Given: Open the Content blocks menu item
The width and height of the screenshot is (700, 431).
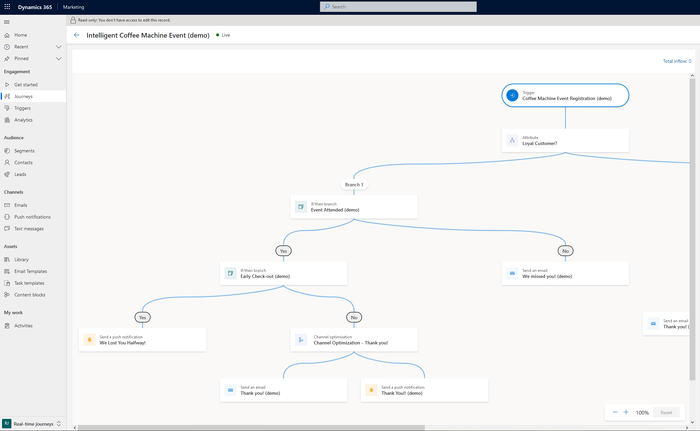Looking at the screenshot, I should click(33, 295).
